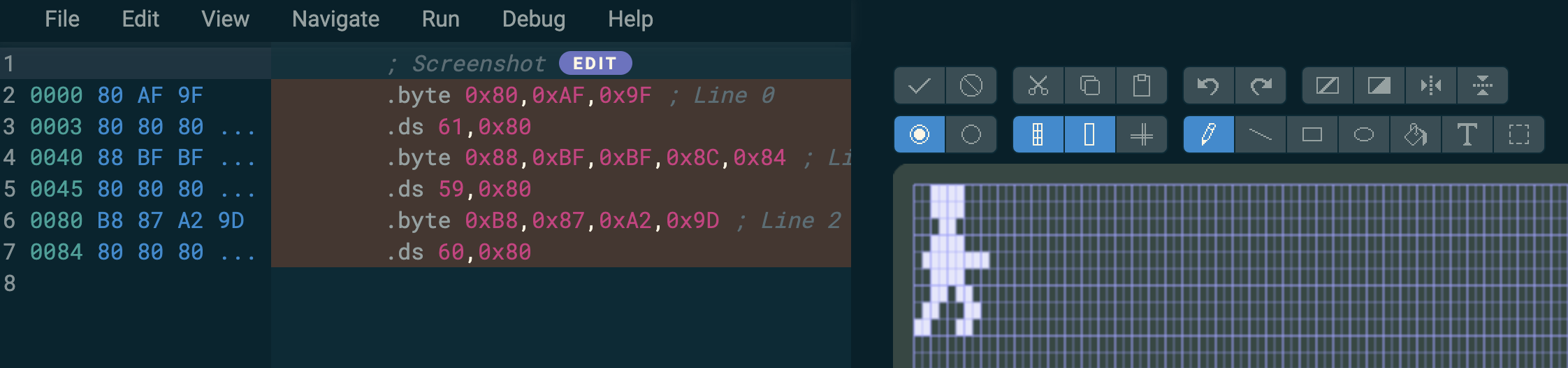Click the cancel circle-slash icon
The width and height of the screenshot is (1568, 368).
971,86
